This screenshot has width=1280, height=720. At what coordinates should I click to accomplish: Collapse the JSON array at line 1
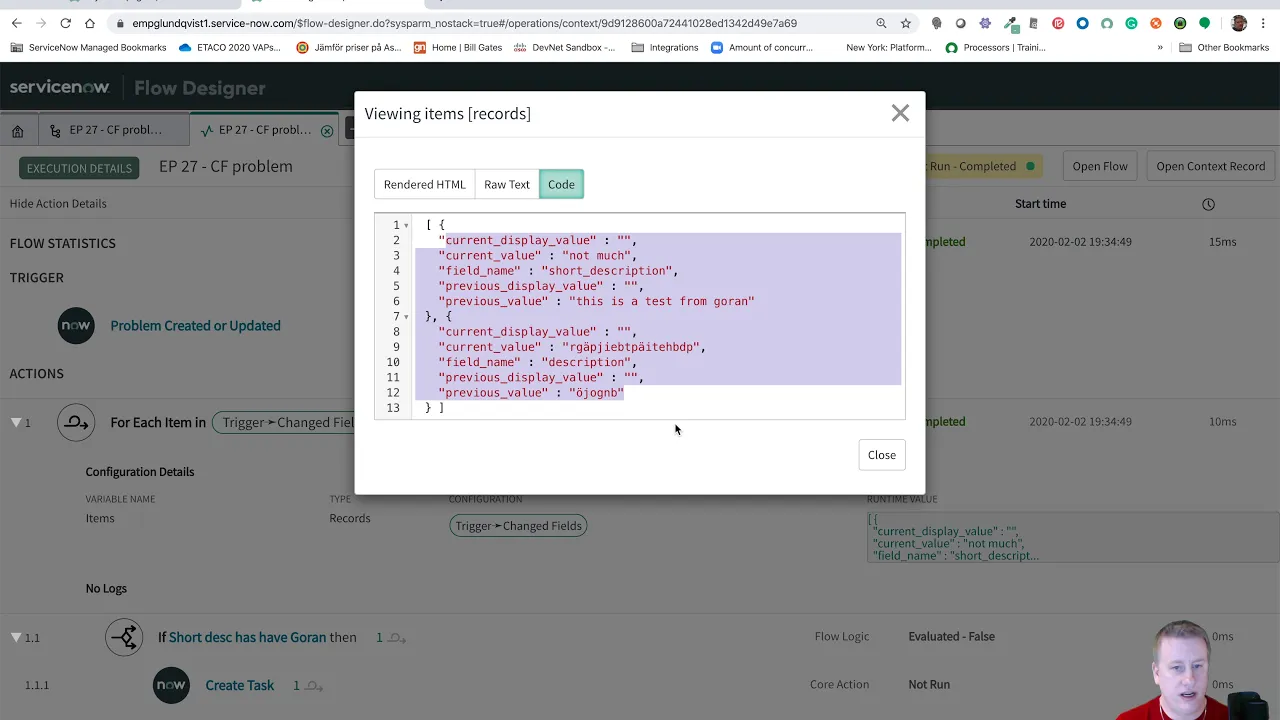click(x=406, y=225)
